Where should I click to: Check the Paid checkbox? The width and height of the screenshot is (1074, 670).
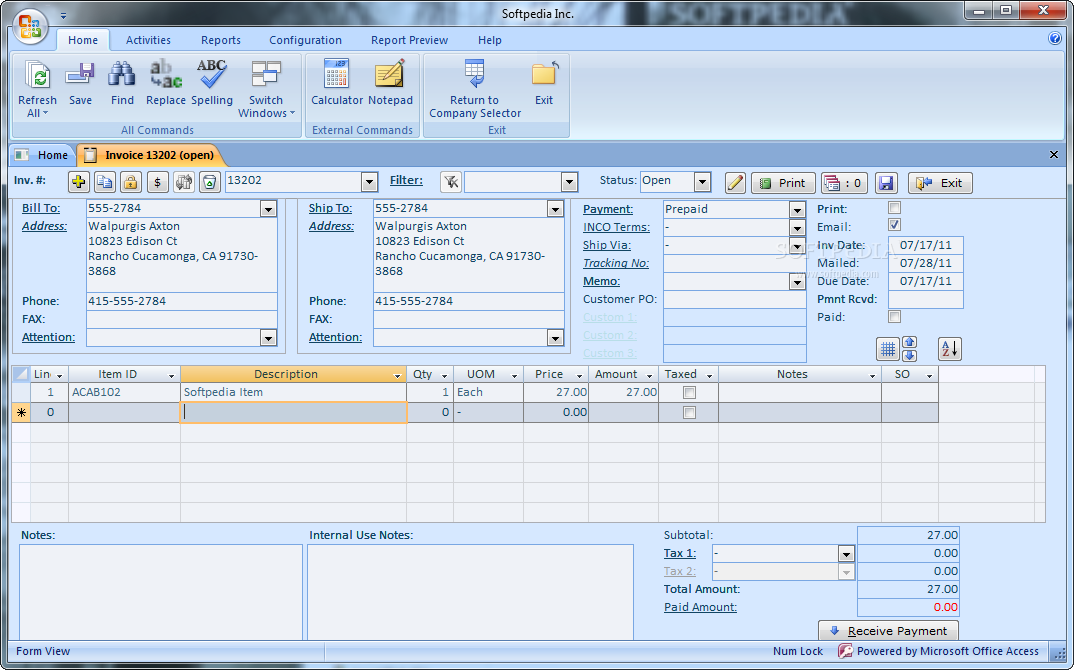pos(895,317)
